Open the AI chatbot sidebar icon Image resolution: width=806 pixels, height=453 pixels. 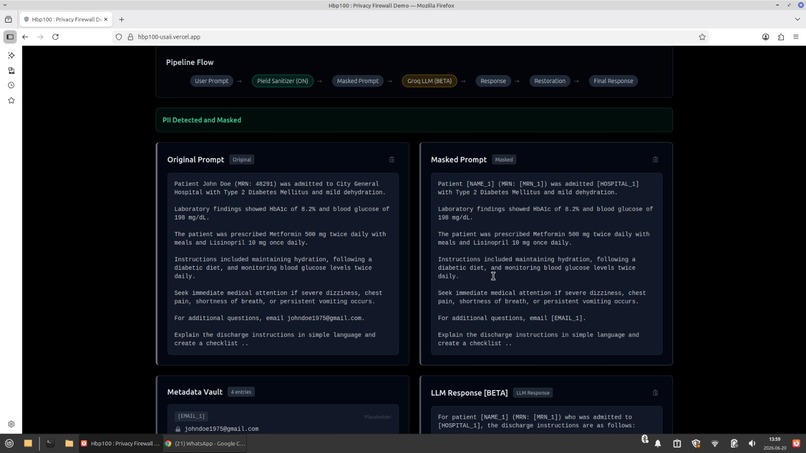point(11,55)
